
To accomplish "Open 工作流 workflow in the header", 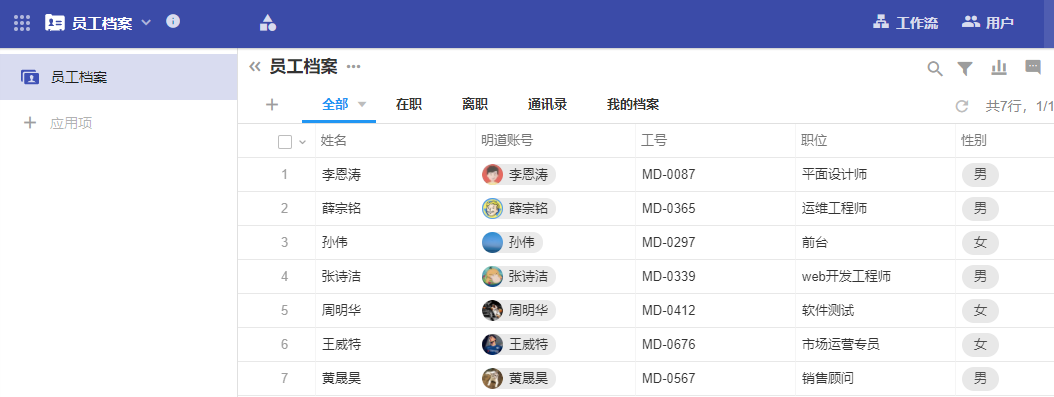I will 905,23.
